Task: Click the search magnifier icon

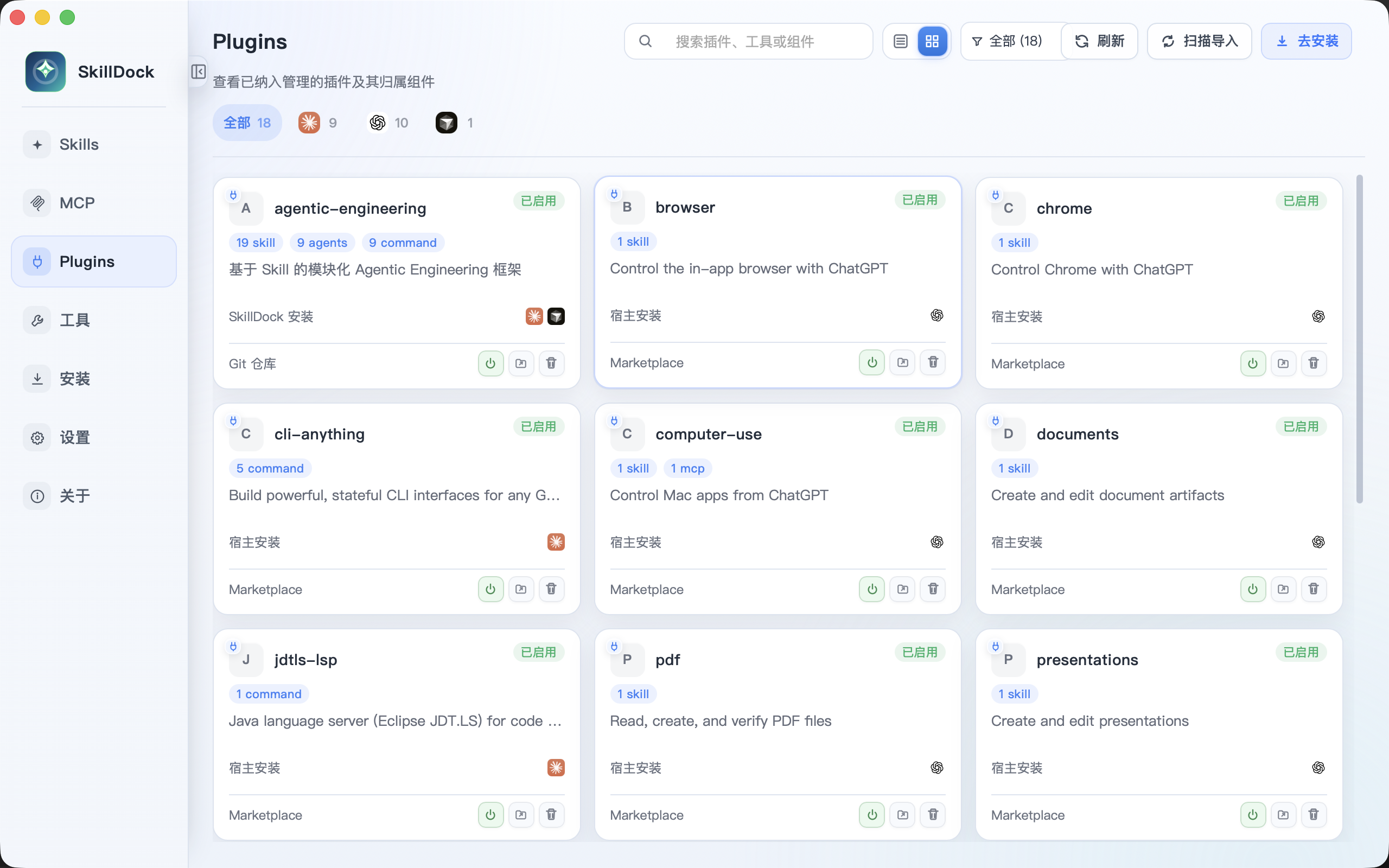Action: click(645, 41)
